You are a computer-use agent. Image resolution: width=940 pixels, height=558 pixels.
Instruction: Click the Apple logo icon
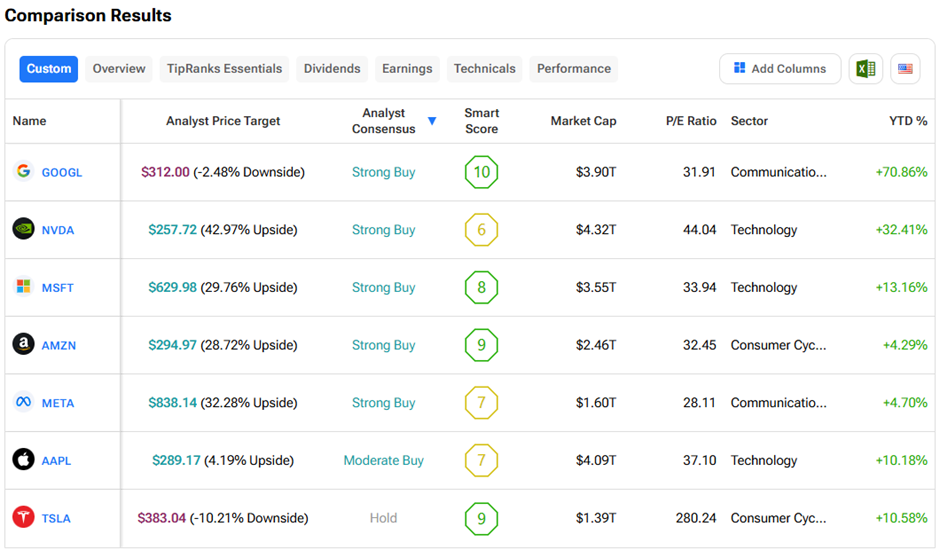(x=23, y=460)
